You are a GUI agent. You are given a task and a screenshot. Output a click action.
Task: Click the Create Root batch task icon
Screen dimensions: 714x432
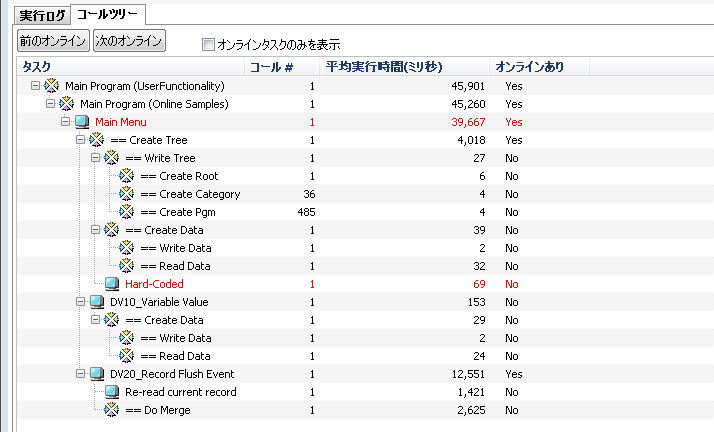pos(127,176)
